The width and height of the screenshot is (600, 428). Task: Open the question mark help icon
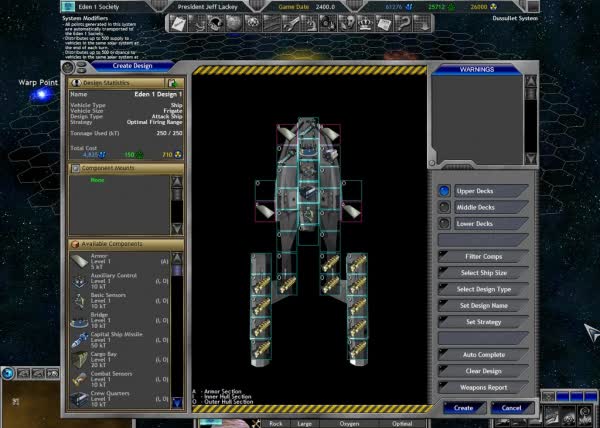[x=403, y=23]
